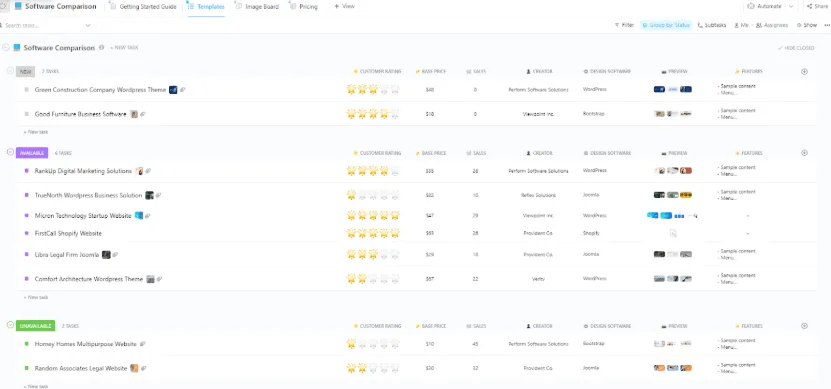831x389 pixels.
Task: Set star rating for Comfort Architecture theme
Action: coord(373,279)
